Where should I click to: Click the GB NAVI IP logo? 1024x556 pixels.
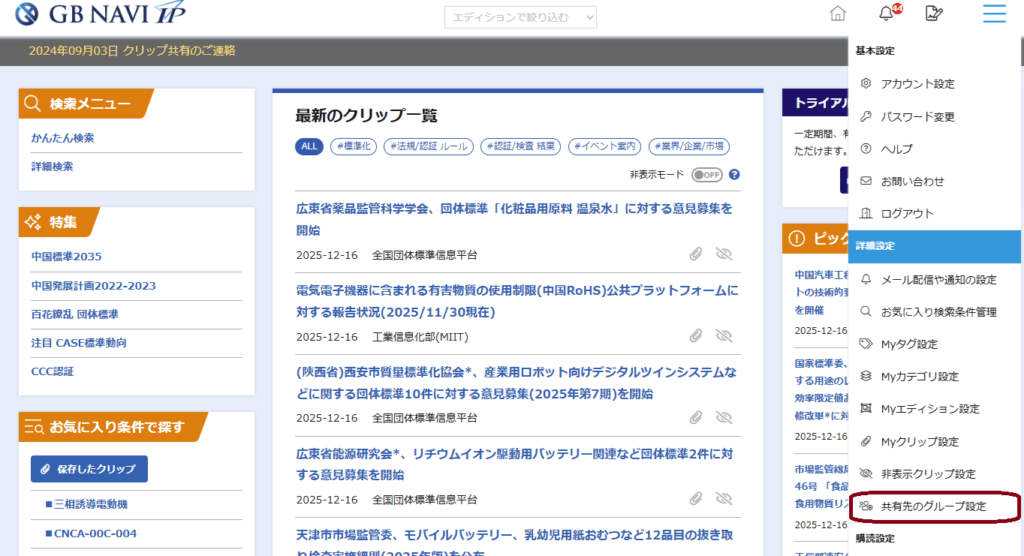click(x=100, y=16)
